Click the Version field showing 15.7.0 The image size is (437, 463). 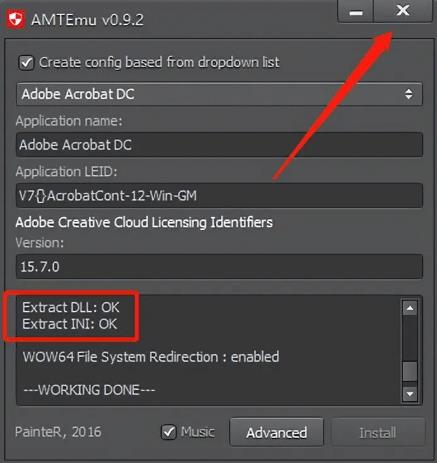tap(219, 267)
